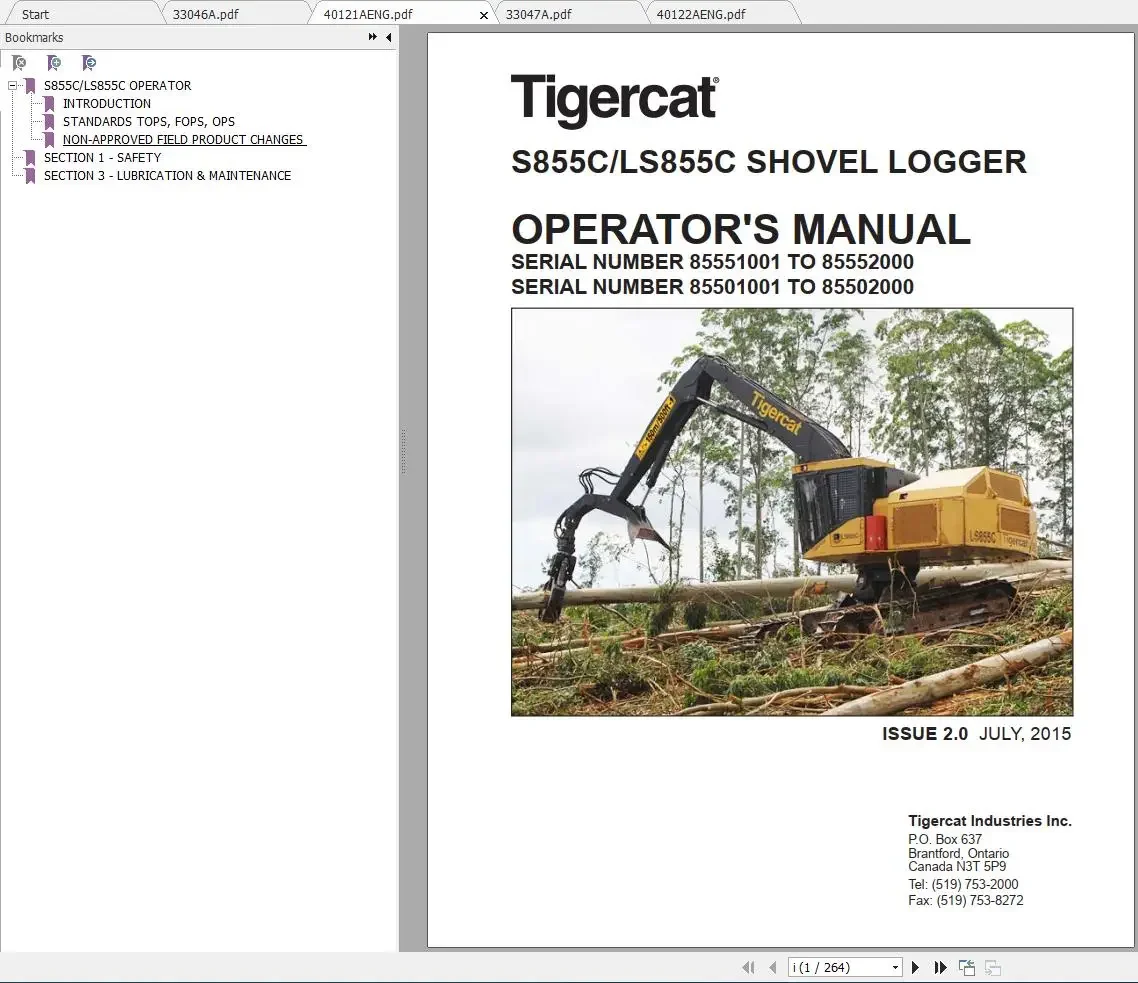Jump to the next page
The image size is (1138, 983).
click(915, 966)
